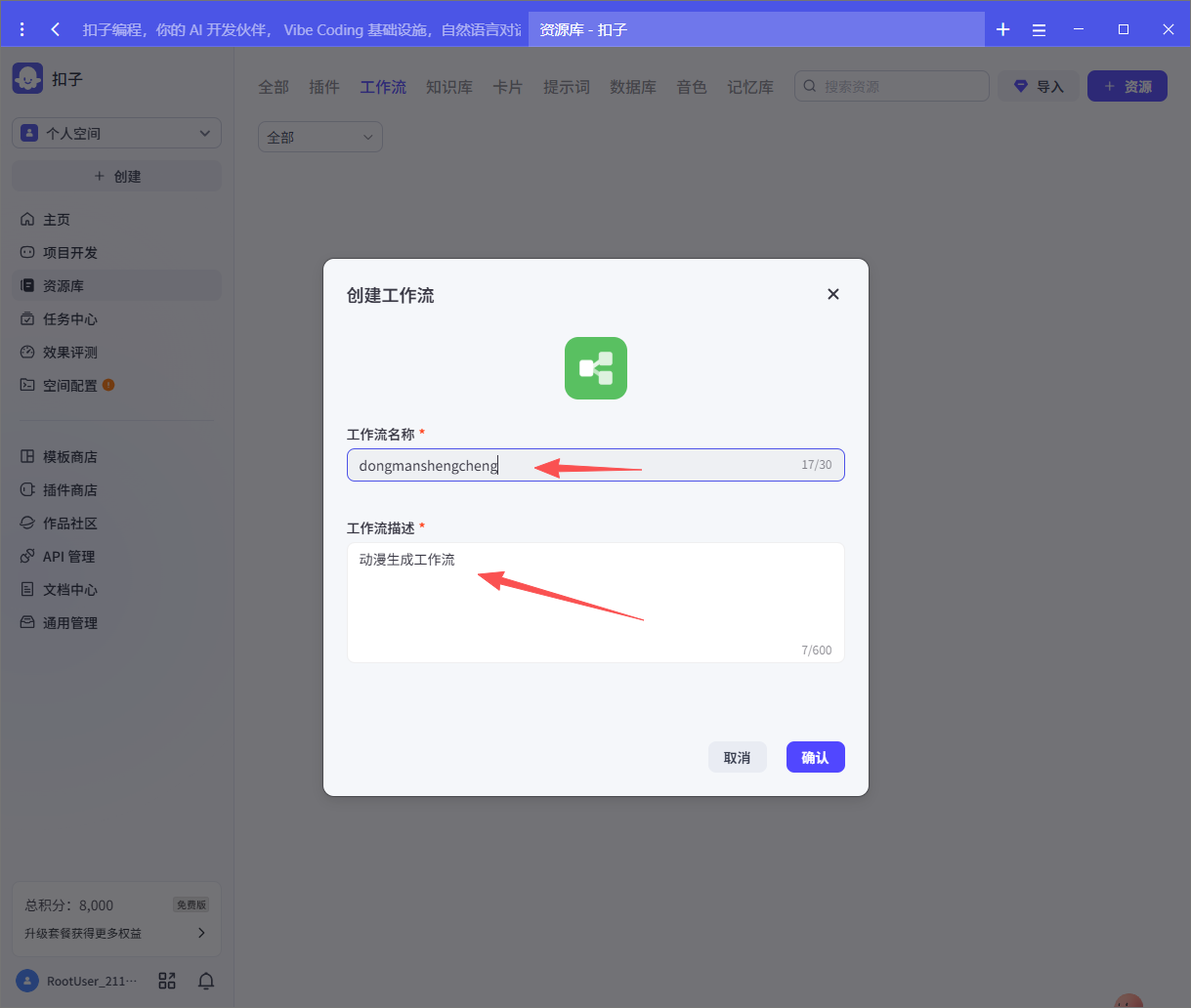Open new tab with plus icon
Image resolution: width=1191 pixels, height=1008 pixels.
1002,29
